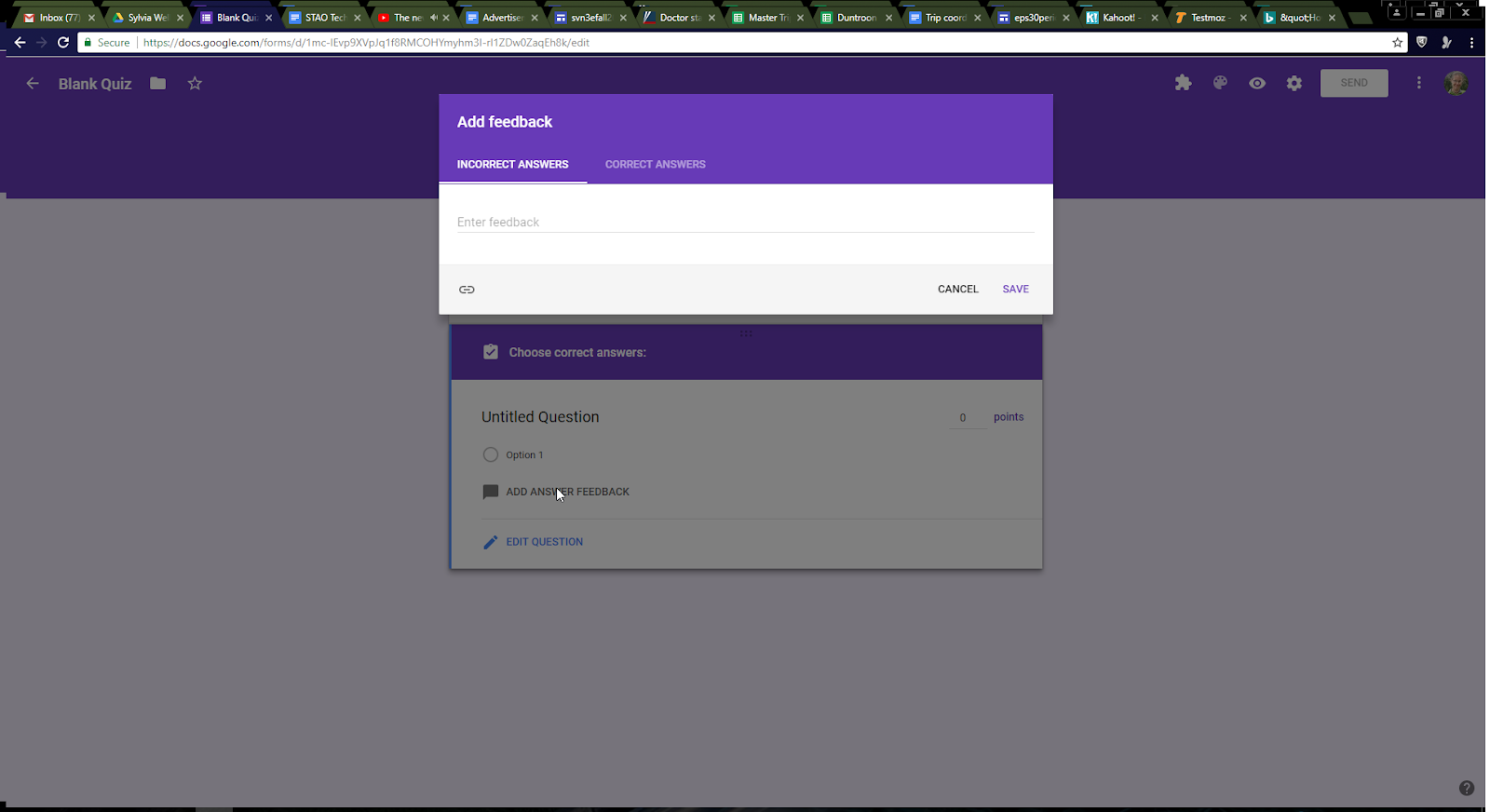Open the add-ons puzzle piece icon
This screenshot has width=1490, height=812.
tap(1183, 83)
